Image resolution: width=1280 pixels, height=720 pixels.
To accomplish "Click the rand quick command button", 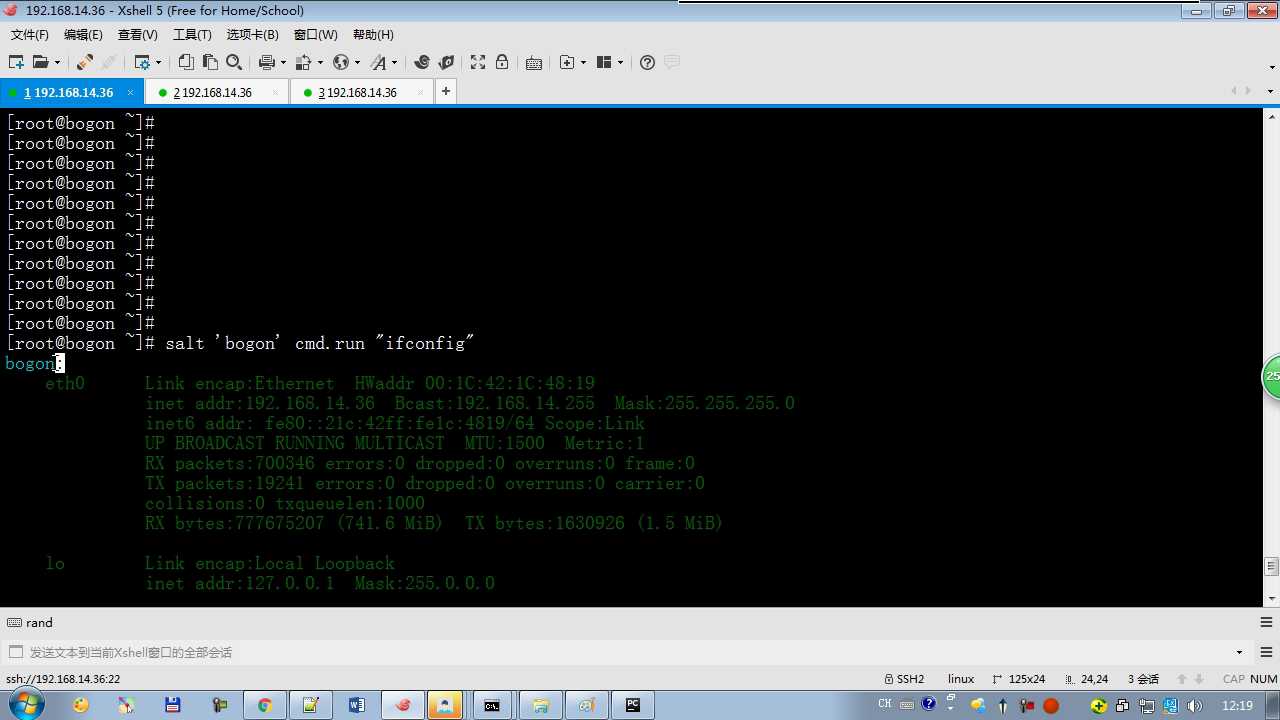I will pos(30,622).
